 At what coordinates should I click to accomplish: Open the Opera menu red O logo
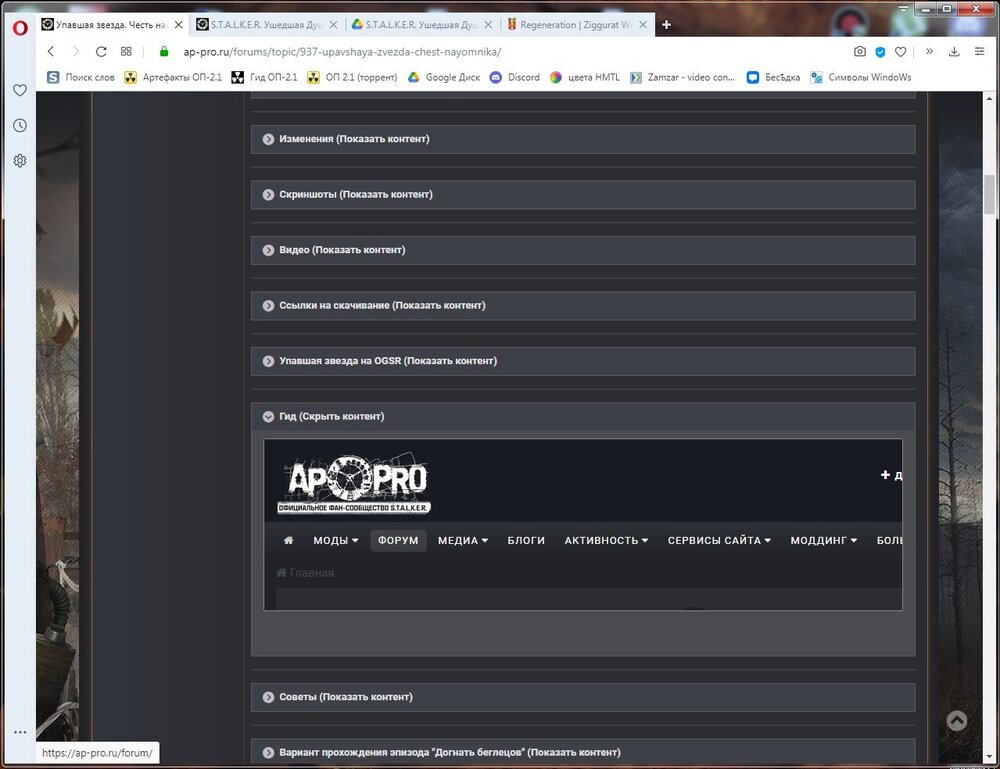[19, 28]
